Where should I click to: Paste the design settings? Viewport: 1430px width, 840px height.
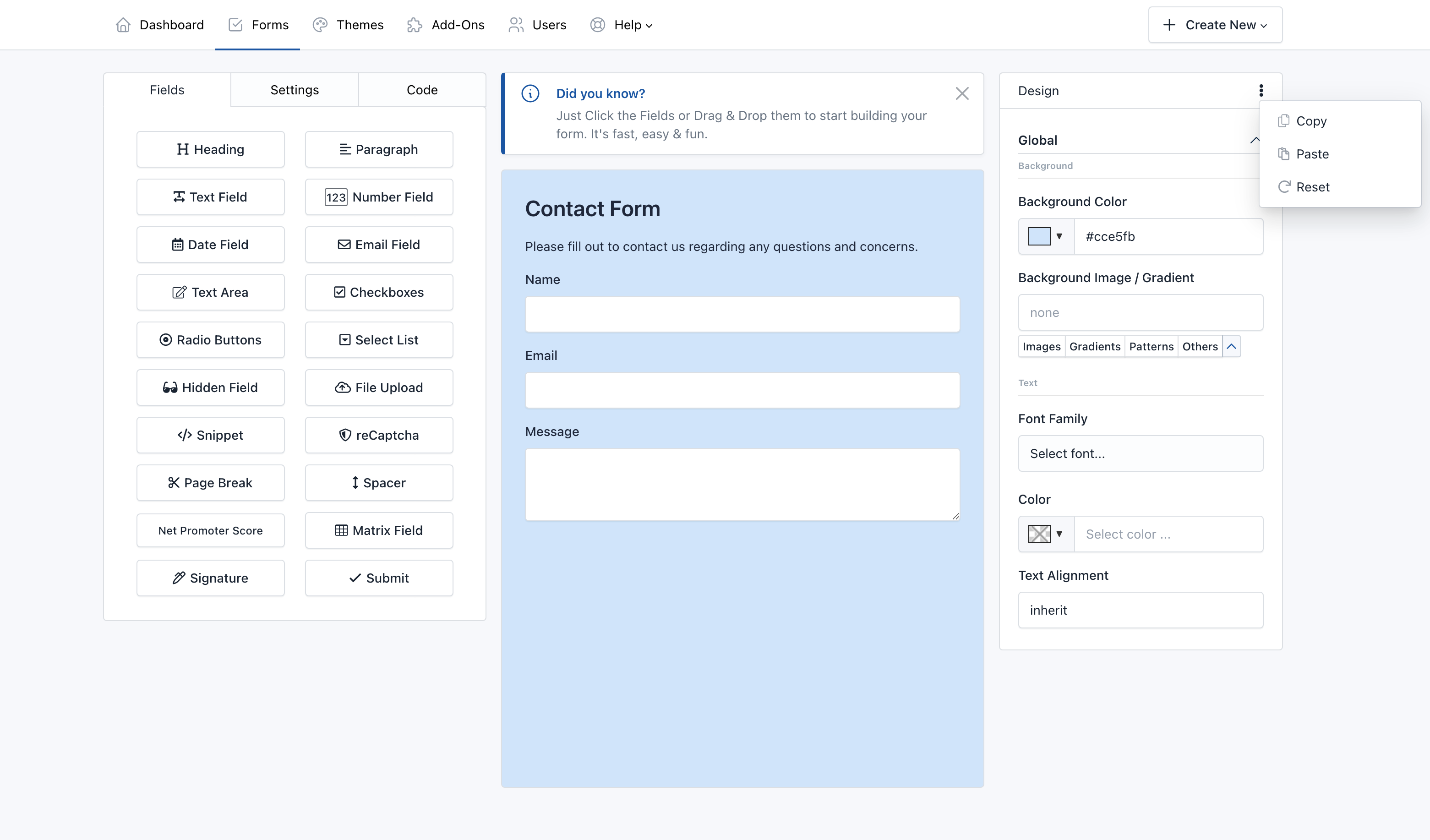pos(1313,154)
